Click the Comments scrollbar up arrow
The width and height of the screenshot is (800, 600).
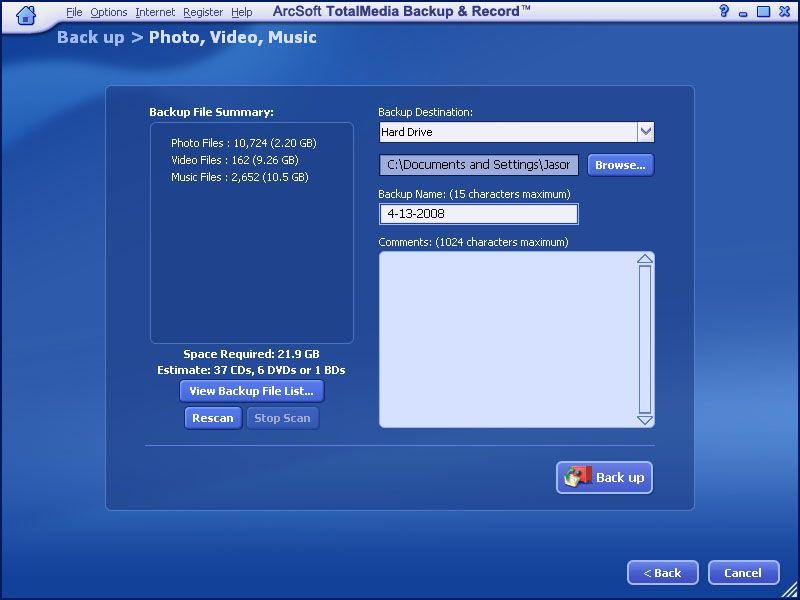coord(645,259)
